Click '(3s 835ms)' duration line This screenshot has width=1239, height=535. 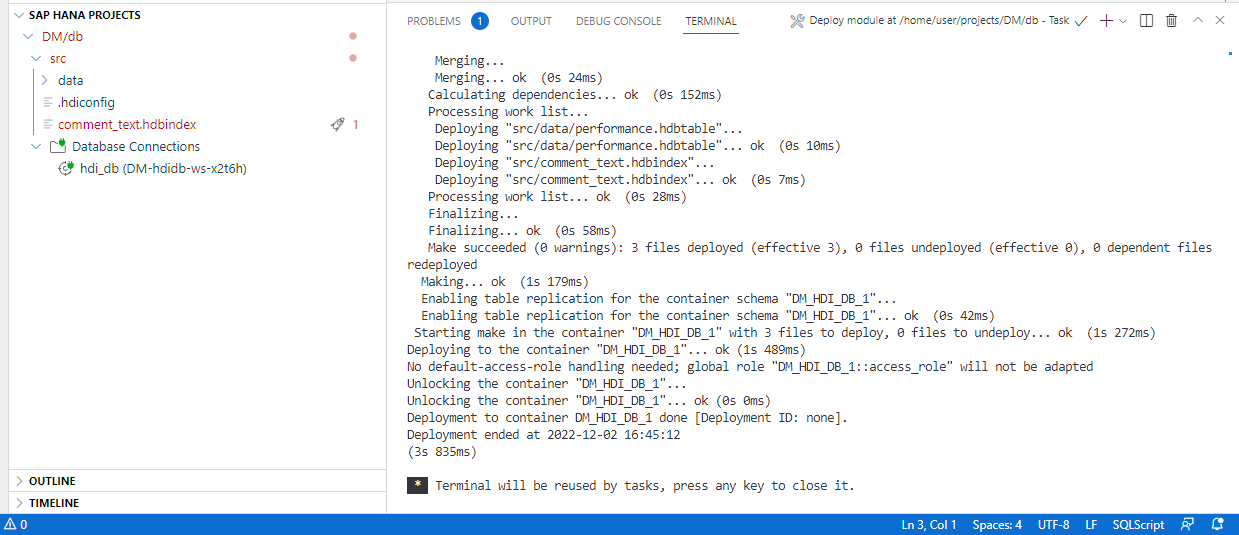click(442, 452)
